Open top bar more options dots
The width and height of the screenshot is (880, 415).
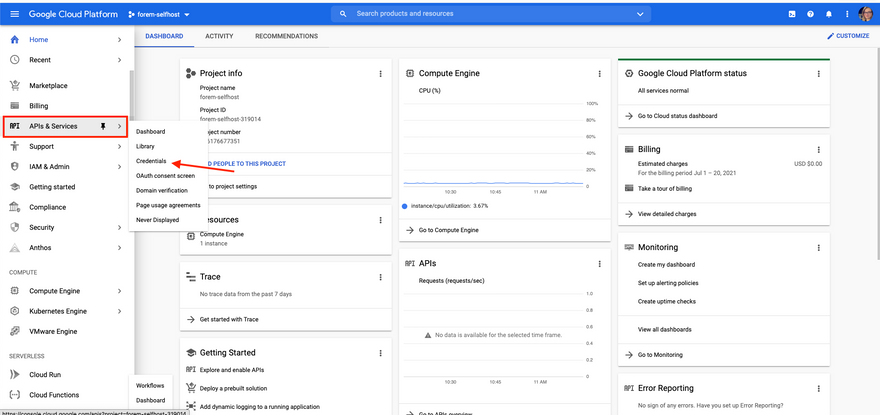847,14
